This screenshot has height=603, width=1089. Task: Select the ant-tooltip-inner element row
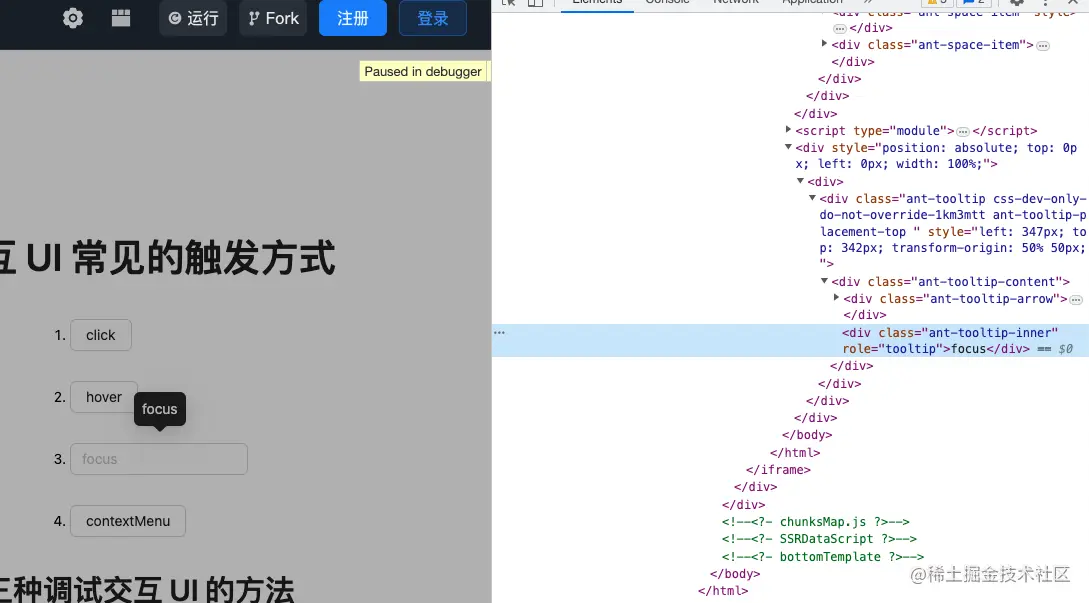click(x=790, y=340)
